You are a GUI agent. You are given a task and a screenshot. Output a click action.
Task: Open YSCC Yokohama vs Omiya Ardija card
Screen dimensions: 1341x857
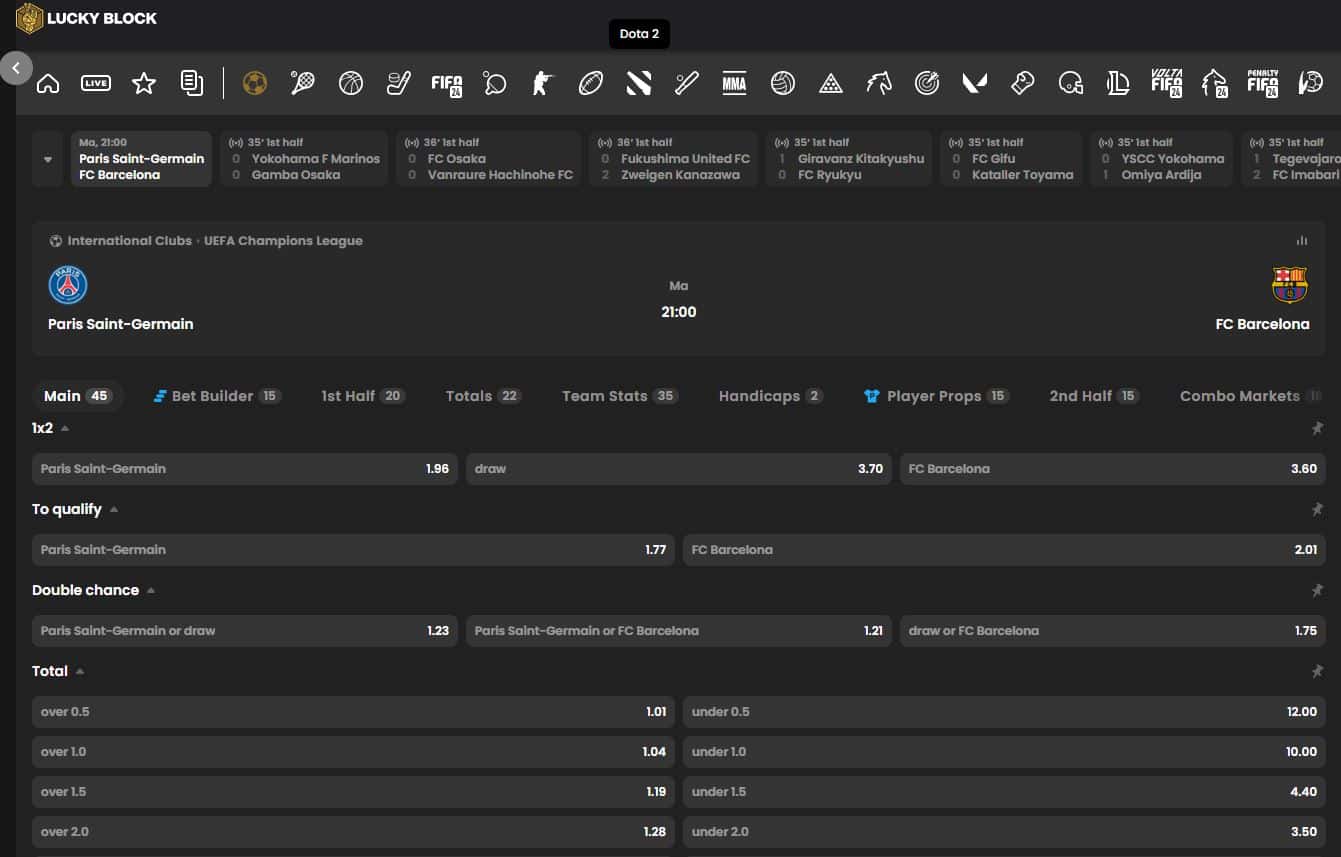pos(1162,159)
